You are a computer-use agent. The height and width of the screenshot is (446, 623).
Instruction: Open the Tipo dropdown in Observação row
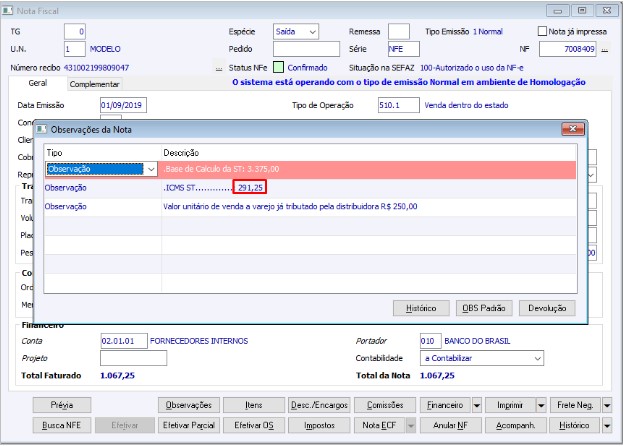(151, 169)
